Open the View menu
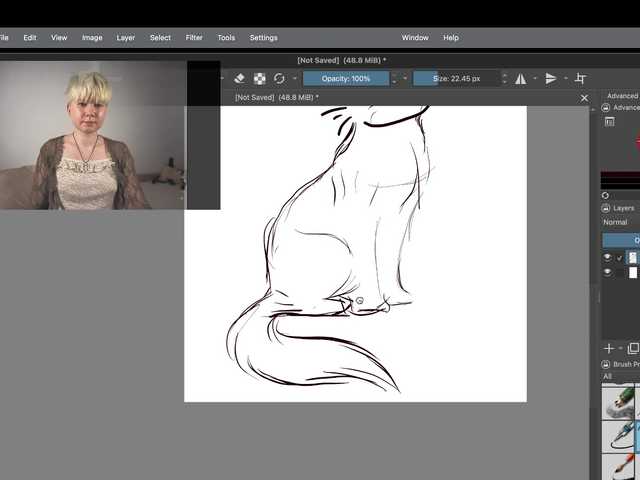Viewport: 640px width, 480px height. 59,38
